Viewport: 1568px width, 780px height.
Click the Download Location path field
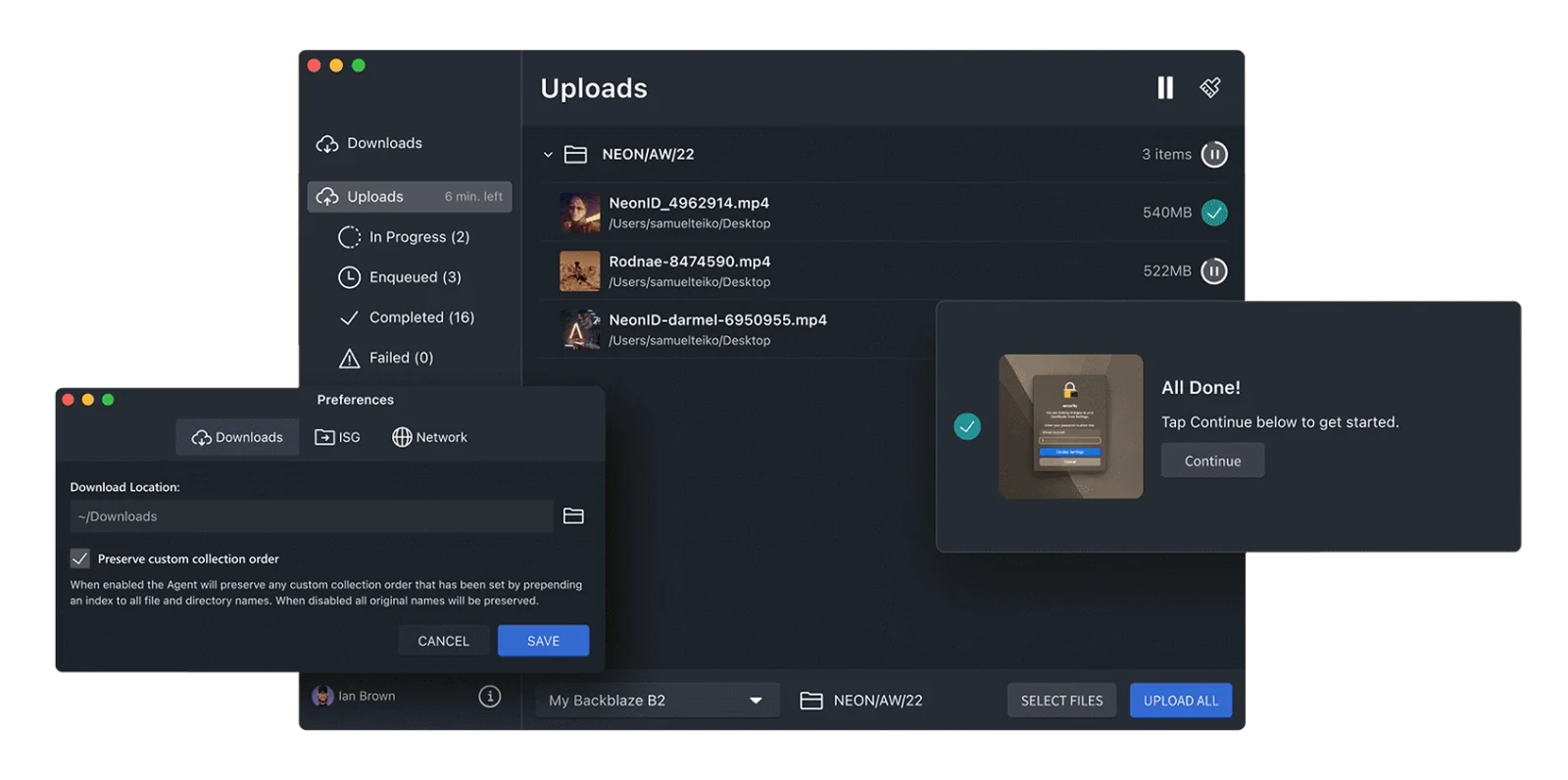[312, 516]
